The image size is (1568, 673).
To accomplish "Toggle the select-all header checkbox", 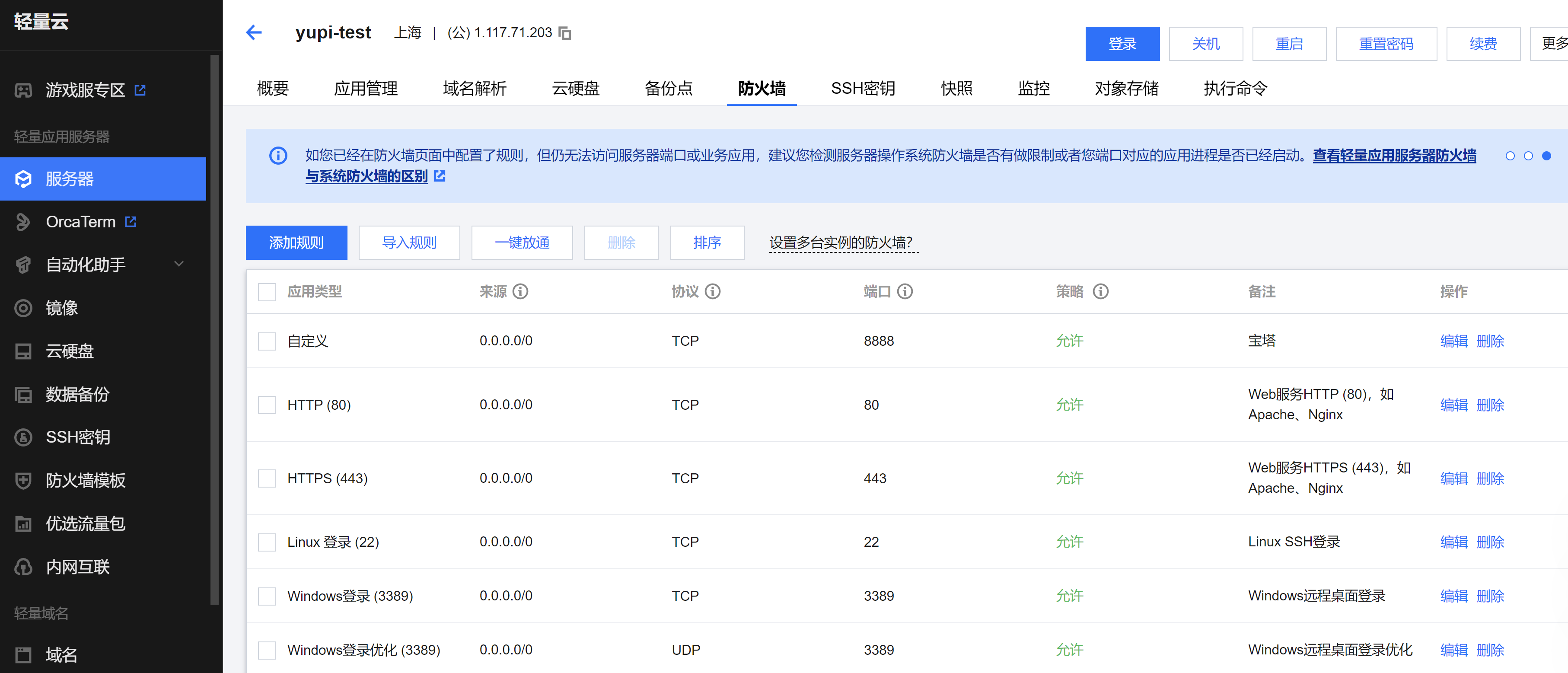I will pyautogui.click(x=267, y=291).
